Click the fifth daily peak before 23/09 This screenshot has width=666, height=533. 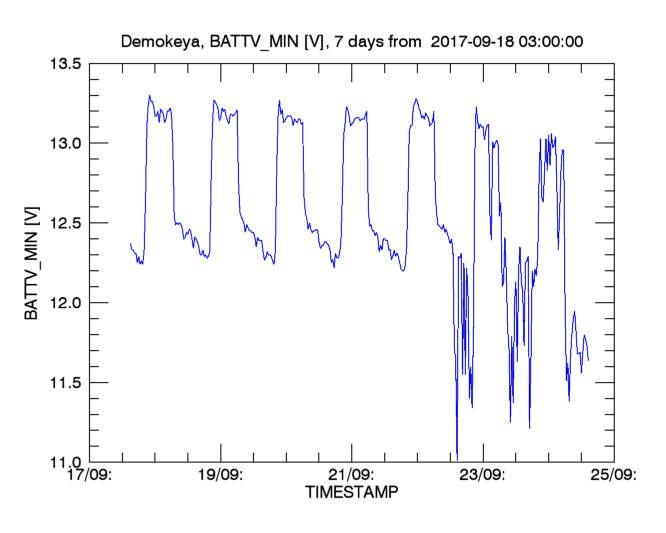(x=416, y=99)
